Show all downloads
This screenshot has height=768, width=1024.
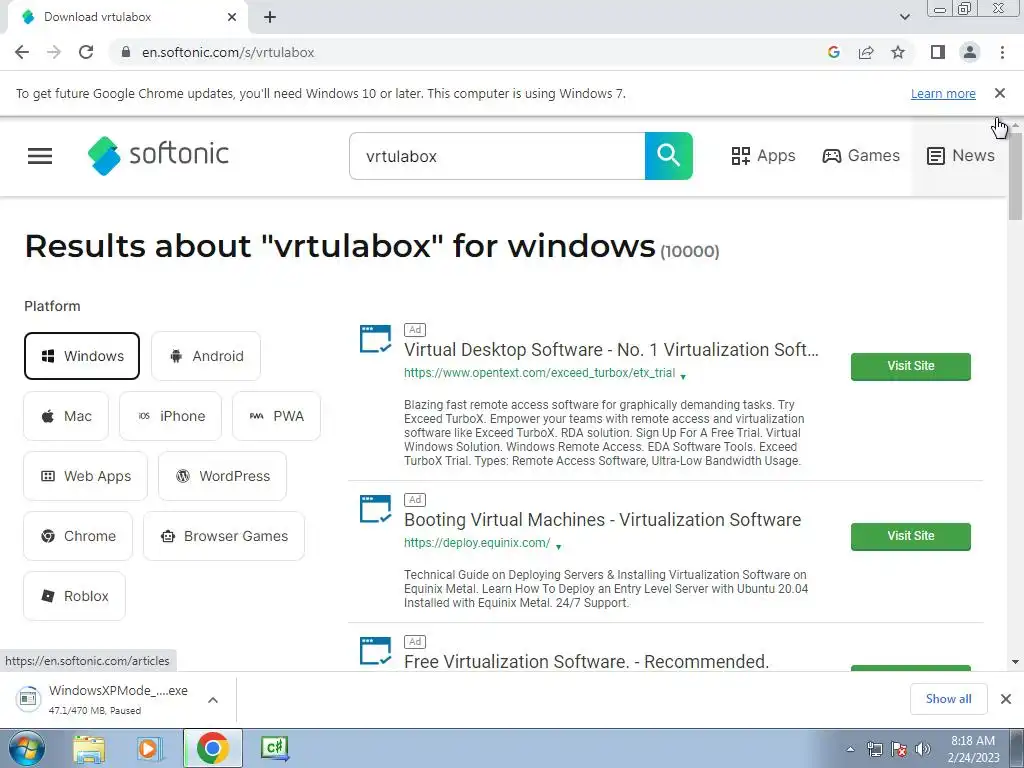point(948,699)
